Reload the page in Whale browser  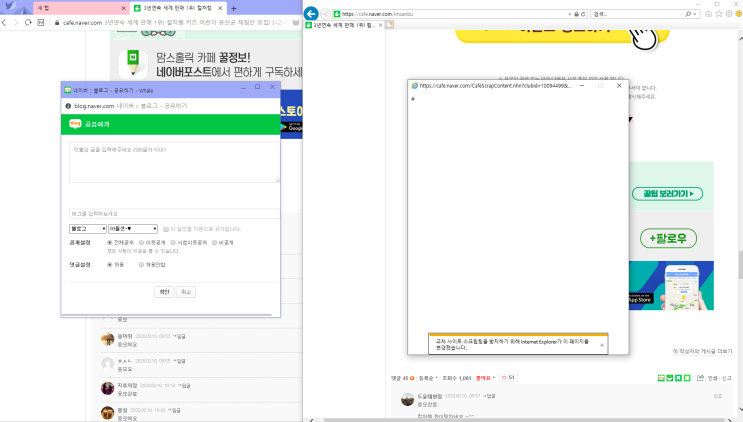tap(28, 22)
